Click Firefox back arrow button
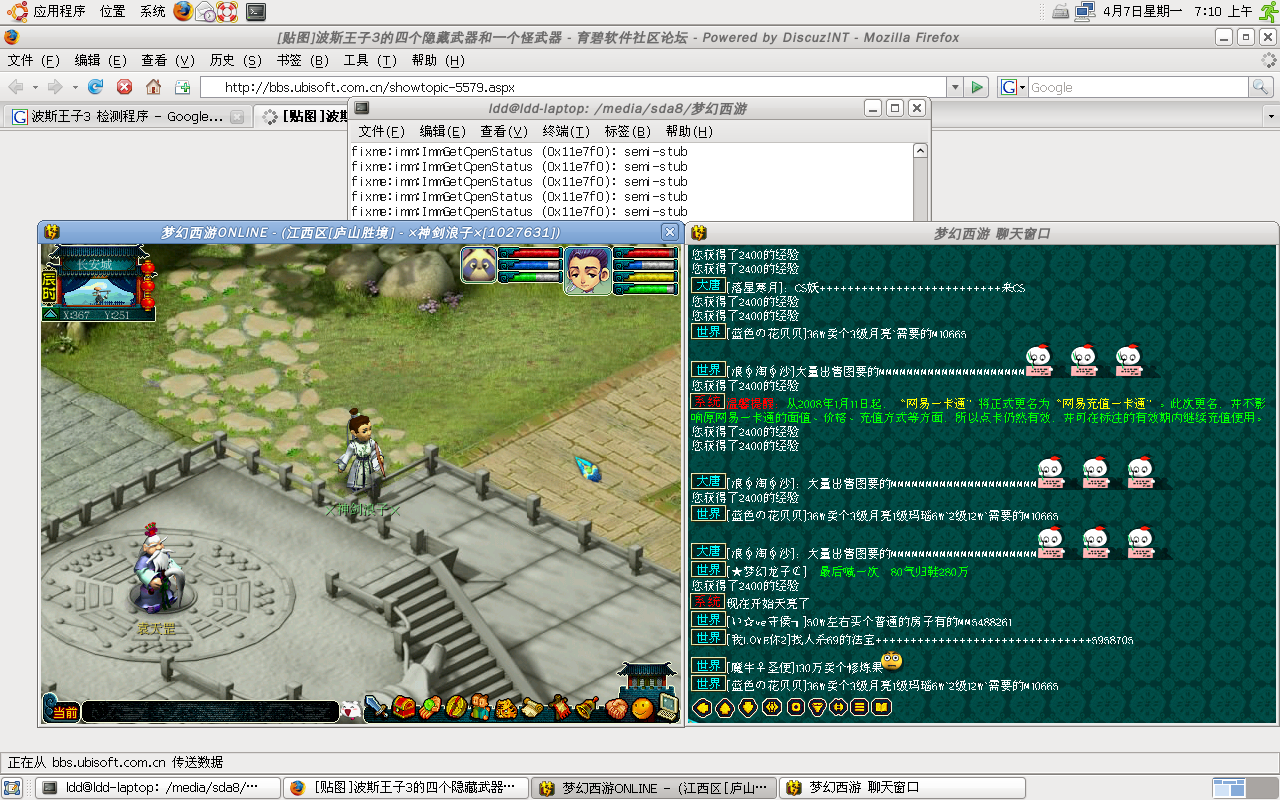The image size is (1280, 800). pyautogui.click(x=16, y=87)
